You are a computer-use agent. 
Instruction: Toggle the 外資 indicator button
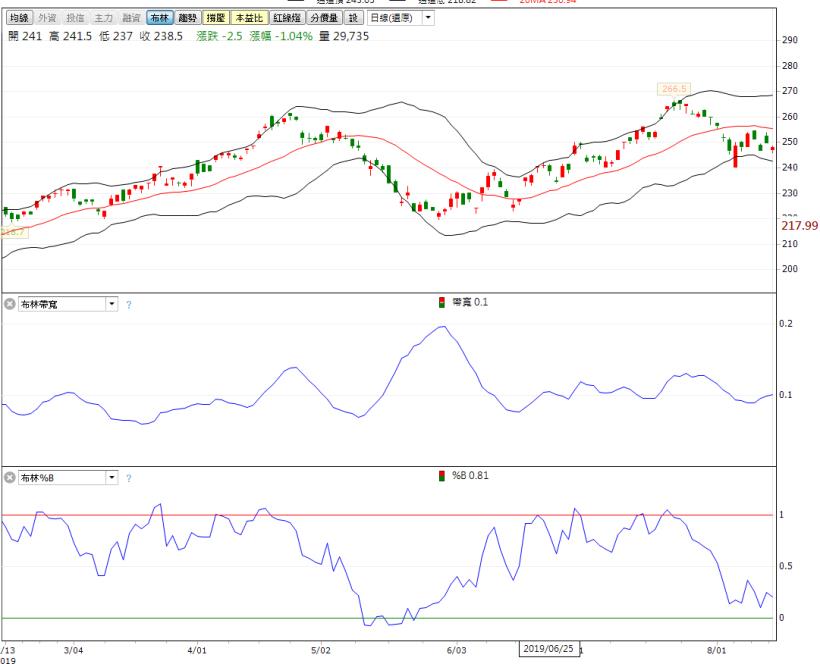(x=47, y=18)
